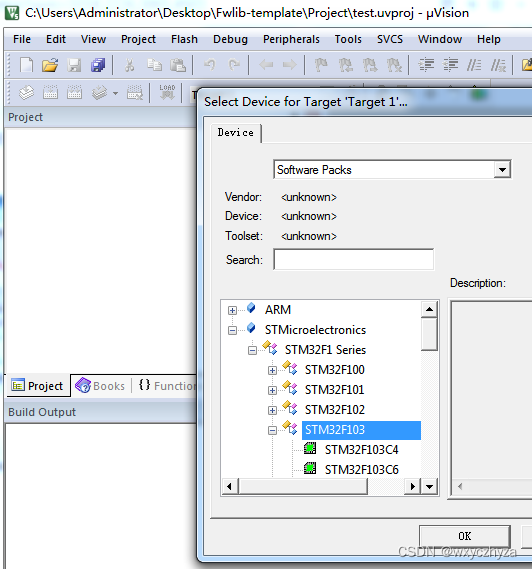
Task: Click the Copy toolbar icon
Action: [x=154, y=65]
